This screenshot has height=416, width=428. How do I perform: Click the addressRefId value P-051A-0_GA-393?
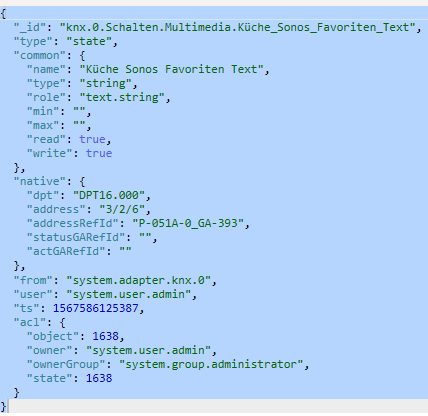pos(188,223)
